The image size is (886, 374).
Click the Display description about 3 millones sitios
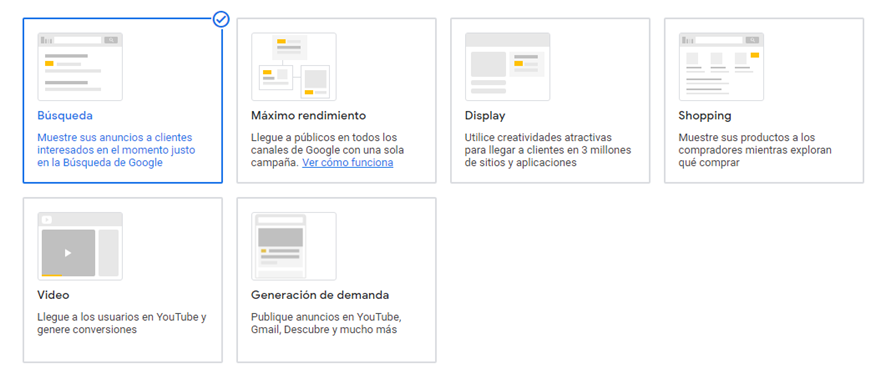click(548, 150)
